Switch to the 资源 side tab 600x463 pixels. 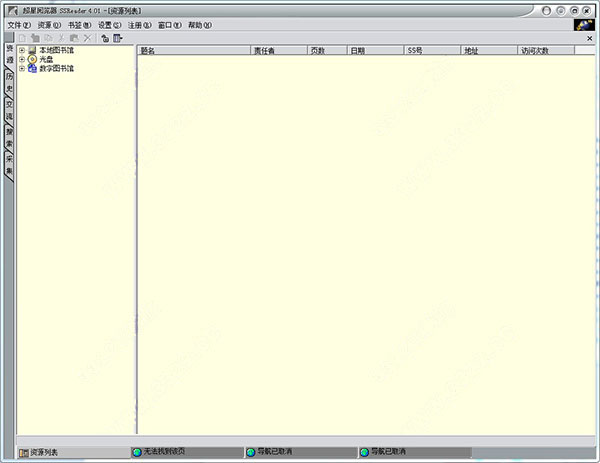10,54
